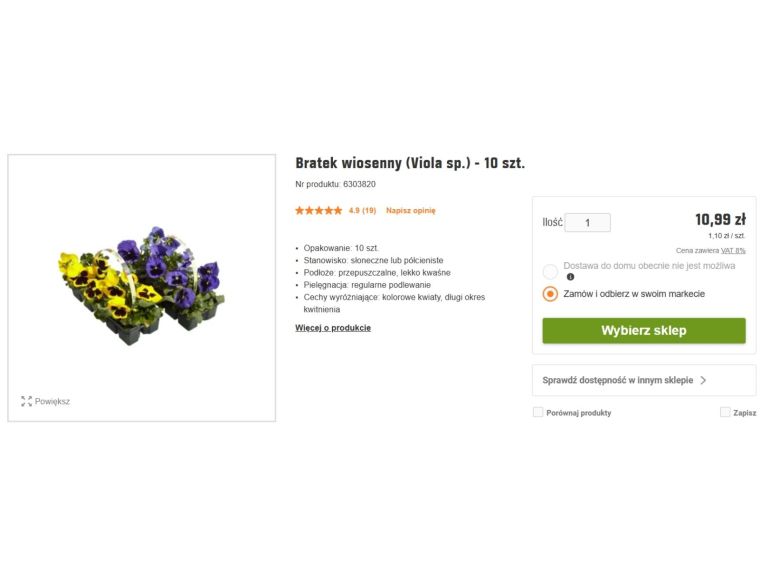Open the Napisz opinię link

pyautogui.click(x=410, y=211)
